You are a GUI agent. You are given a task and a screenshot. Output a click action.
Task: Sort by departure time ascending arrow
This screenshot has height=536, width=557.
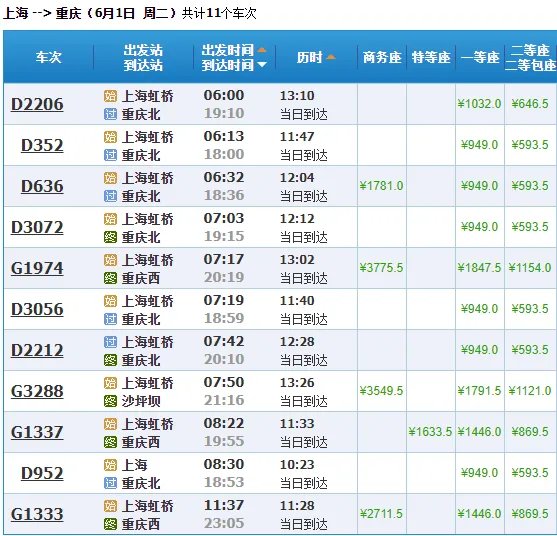(262, 50)
